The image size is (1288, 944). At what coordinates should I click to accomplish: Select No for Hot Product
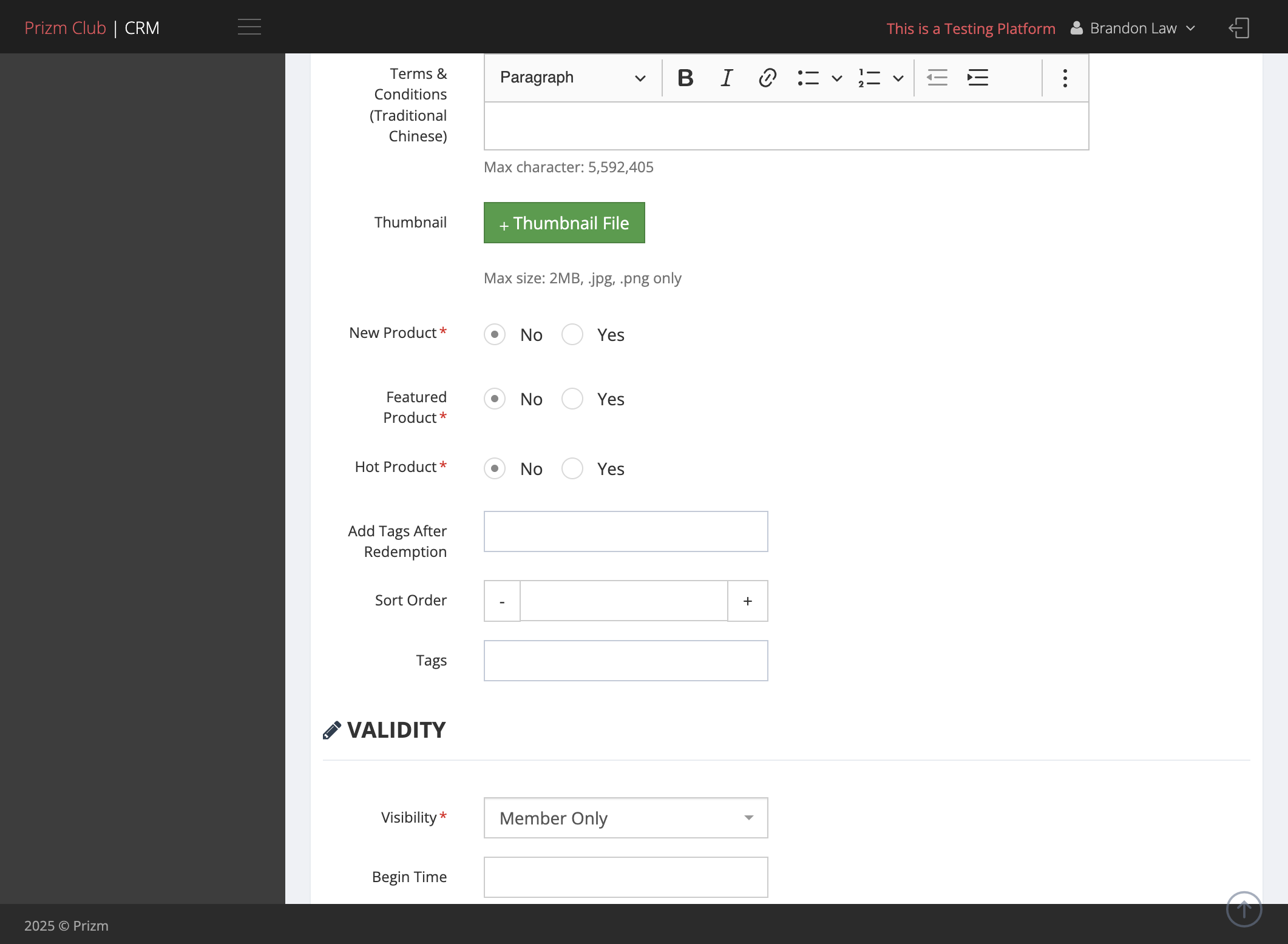pos(495,468)
